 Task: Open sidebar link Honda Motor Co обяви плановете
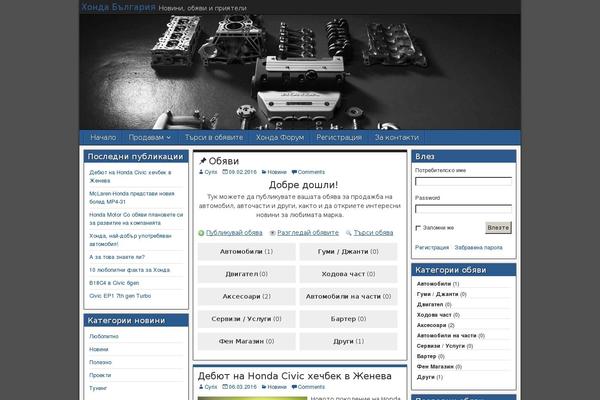point(136,219)
